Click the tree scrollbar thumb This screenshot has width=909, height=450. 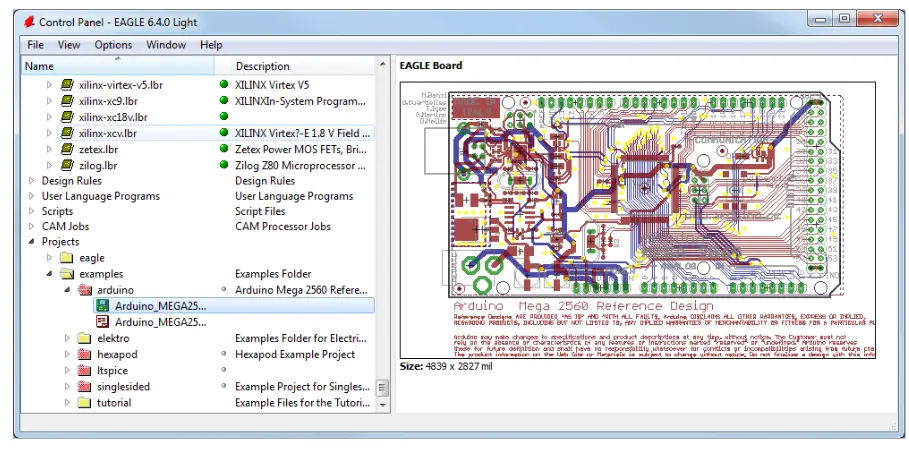[x=382, y=387]
